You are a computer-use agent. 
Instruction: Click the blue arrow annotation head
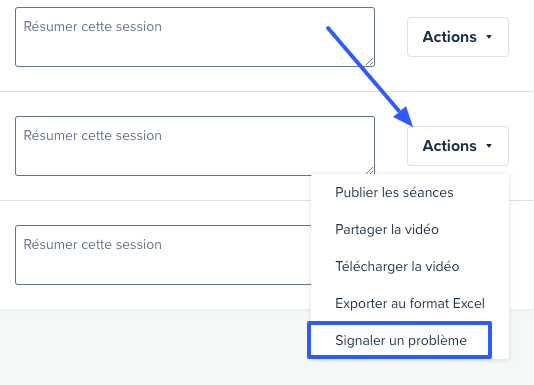pos(404,117)
